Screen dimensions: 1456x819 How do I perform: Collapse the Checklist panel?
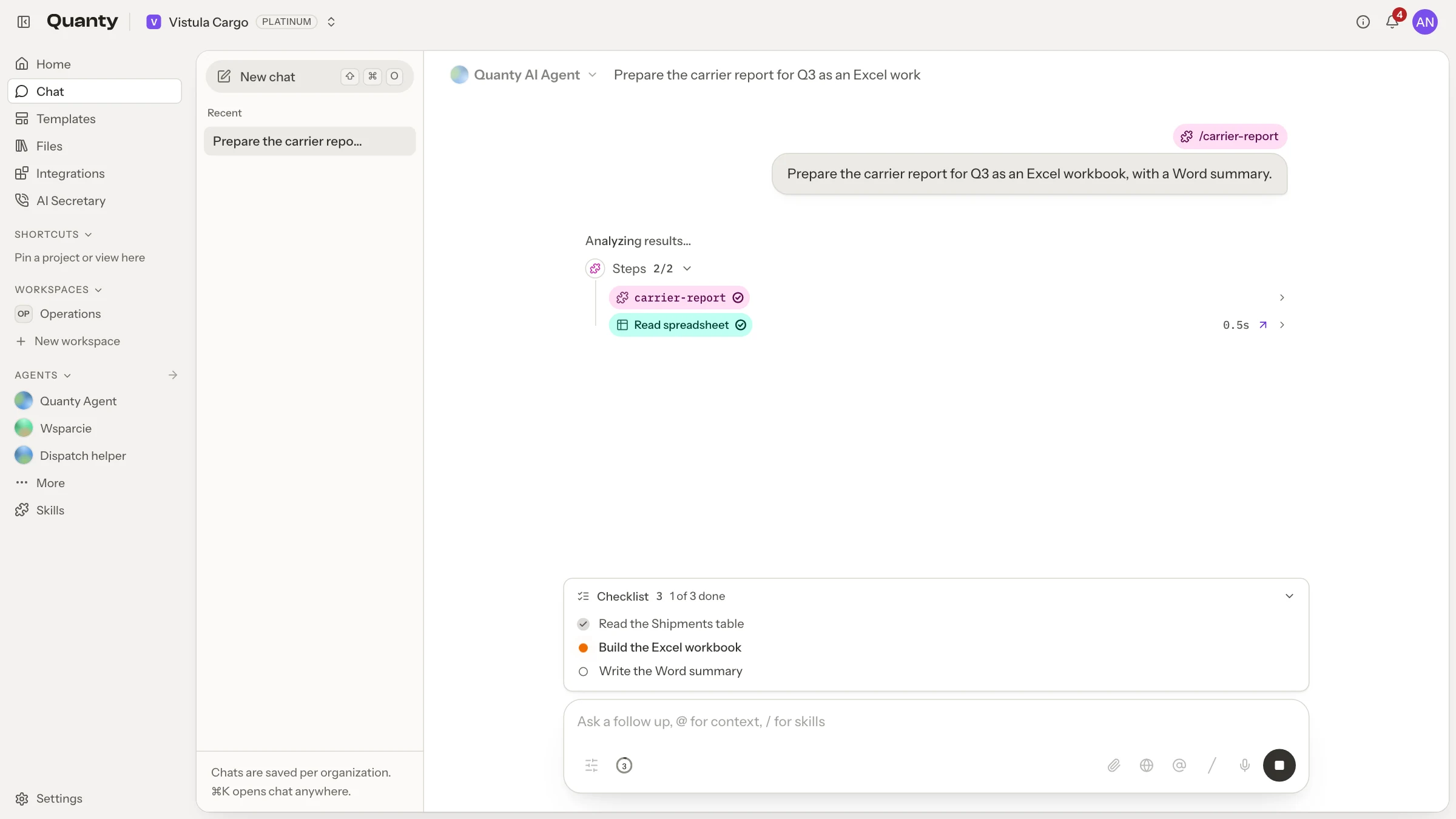tap(1289, 596)
